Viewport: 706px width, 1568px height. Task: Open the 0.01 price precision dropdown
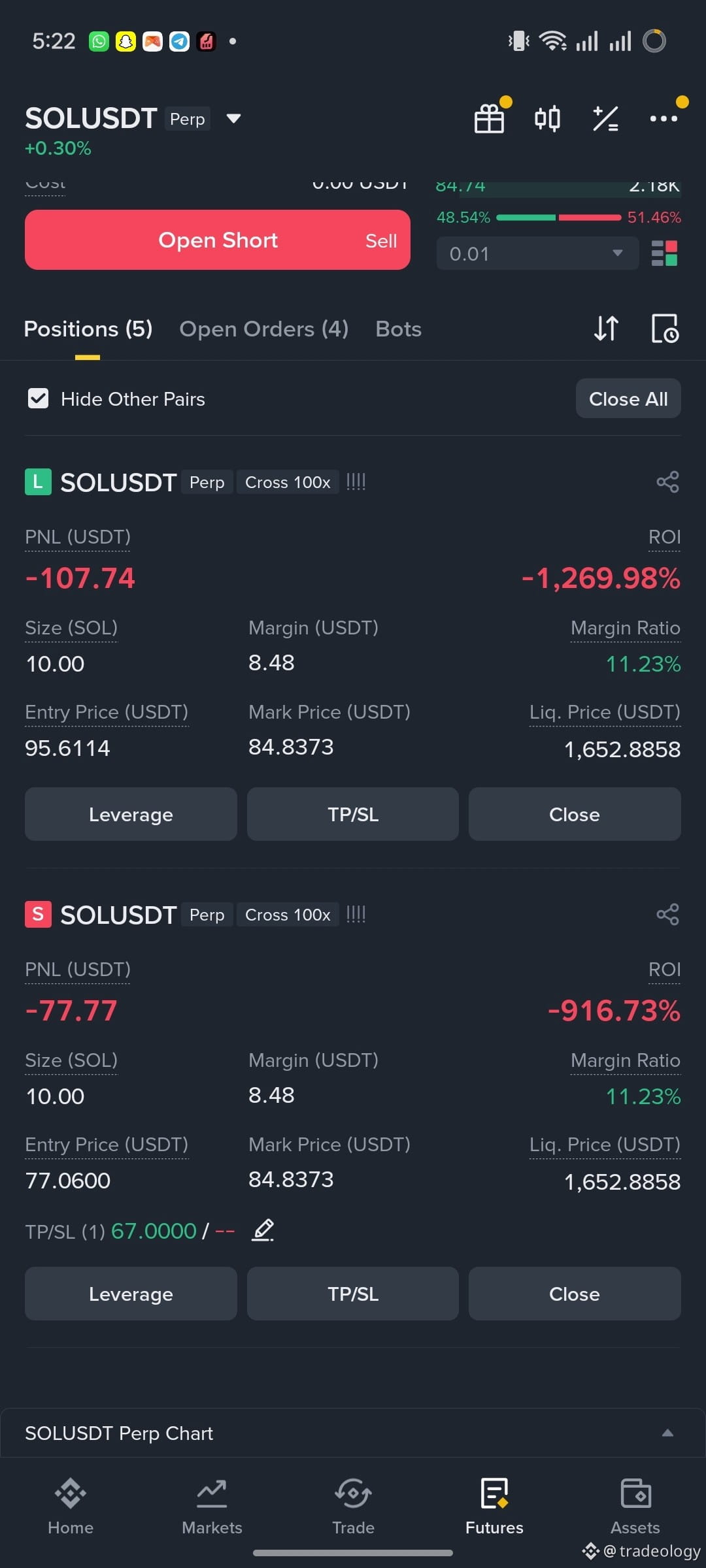point(537,253)
